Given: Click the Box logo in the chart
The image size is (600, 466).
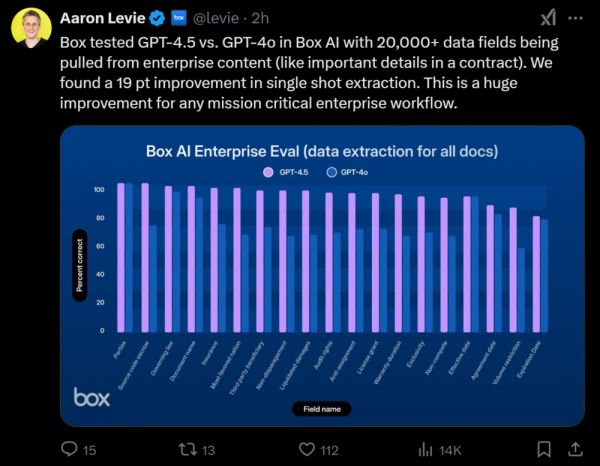Looking at the screenshot, I should pyautogui.click(x=92, y=397).
